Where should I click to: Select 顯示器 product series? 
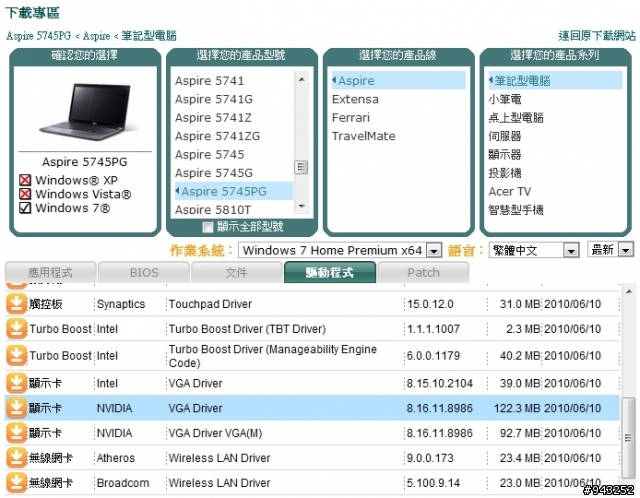505,154
